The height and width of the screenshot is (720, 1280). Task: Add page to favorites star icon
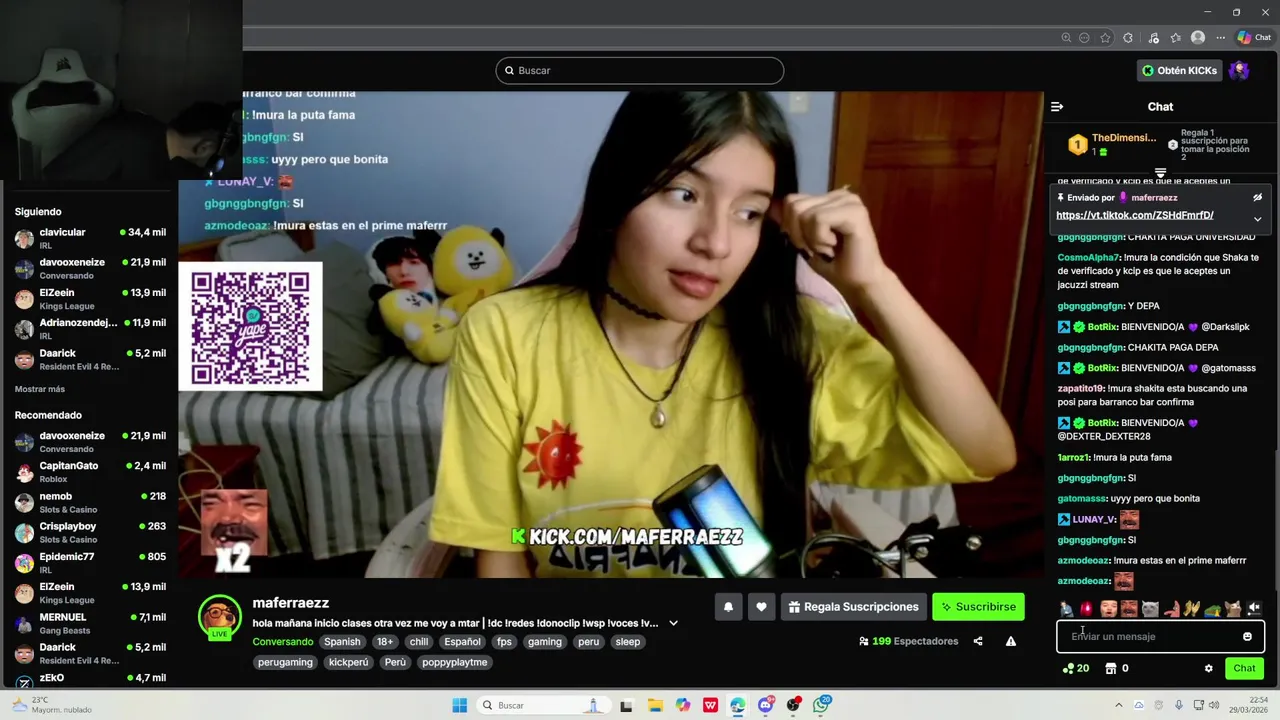pyautogui.click(x=1105, y=38)
